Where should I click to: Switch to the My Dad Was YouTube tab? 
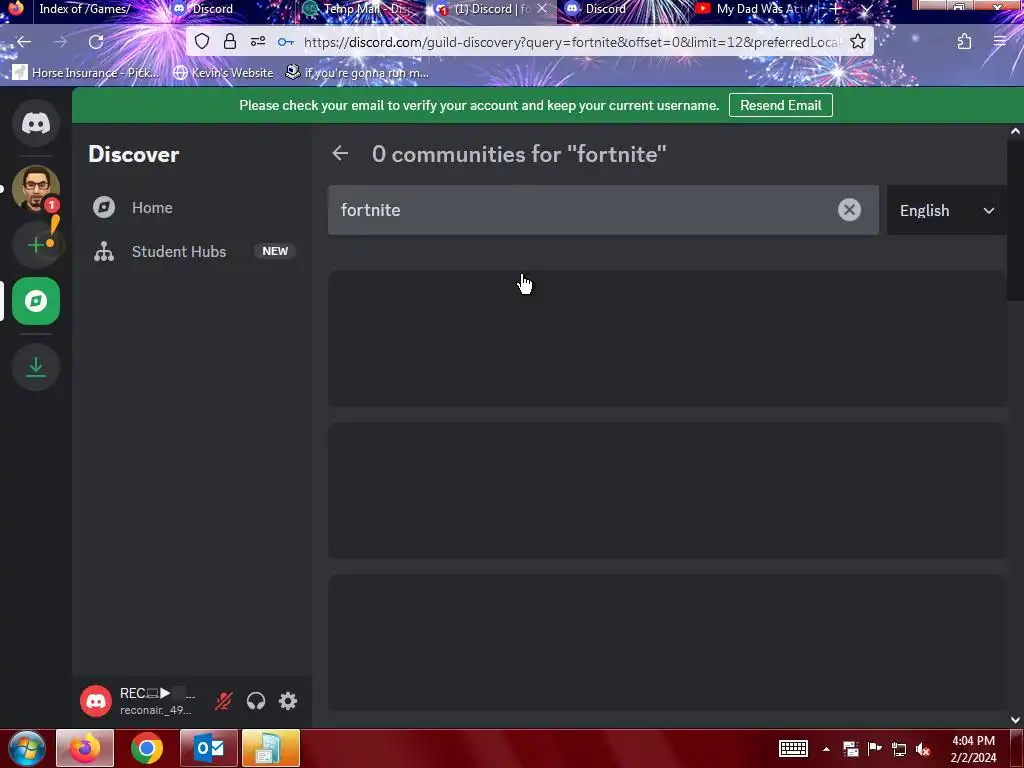coord(753,9)
